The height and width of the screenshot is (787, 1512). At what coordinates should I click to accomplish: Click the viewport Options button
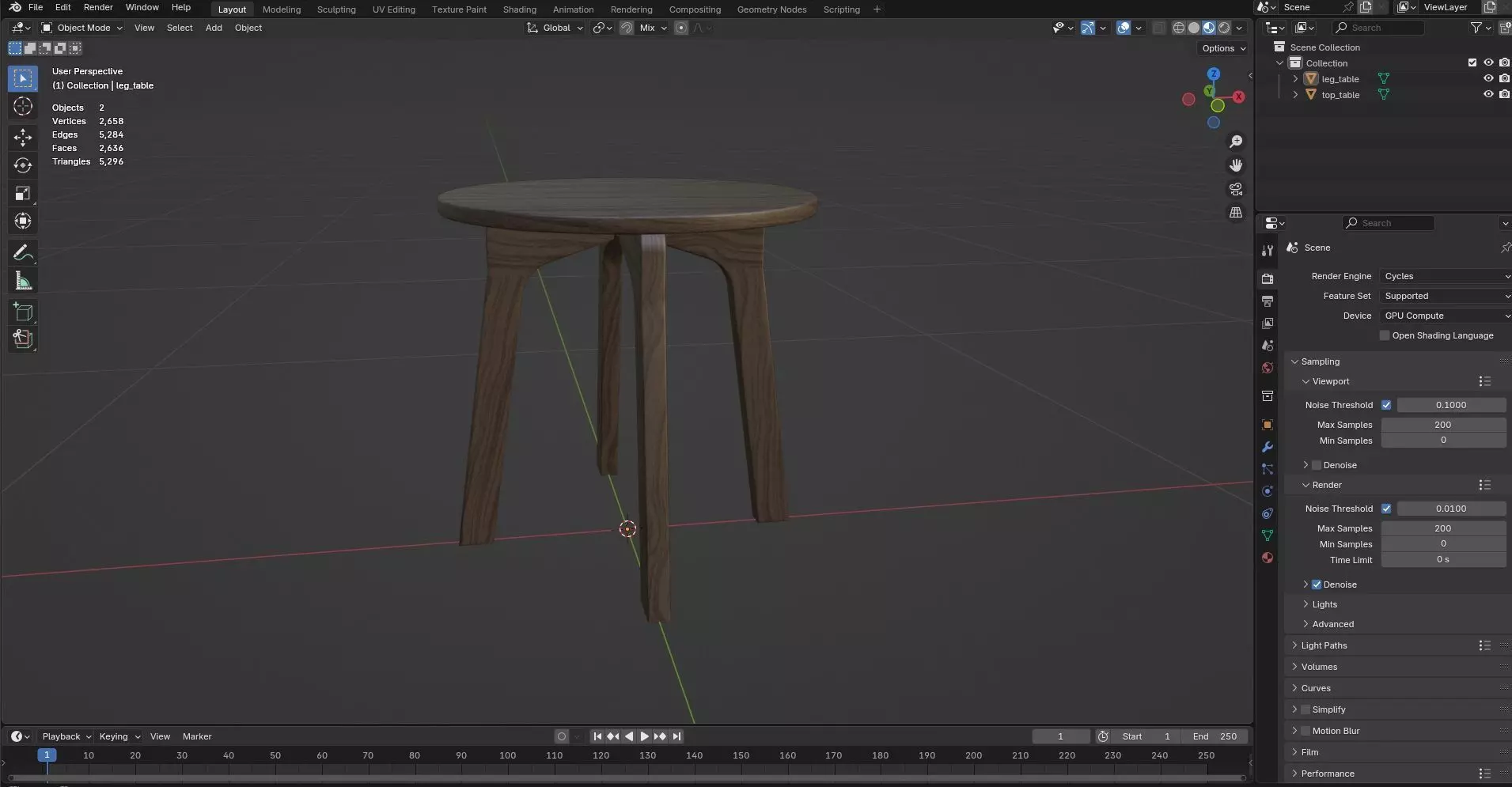coord(1223,48)
